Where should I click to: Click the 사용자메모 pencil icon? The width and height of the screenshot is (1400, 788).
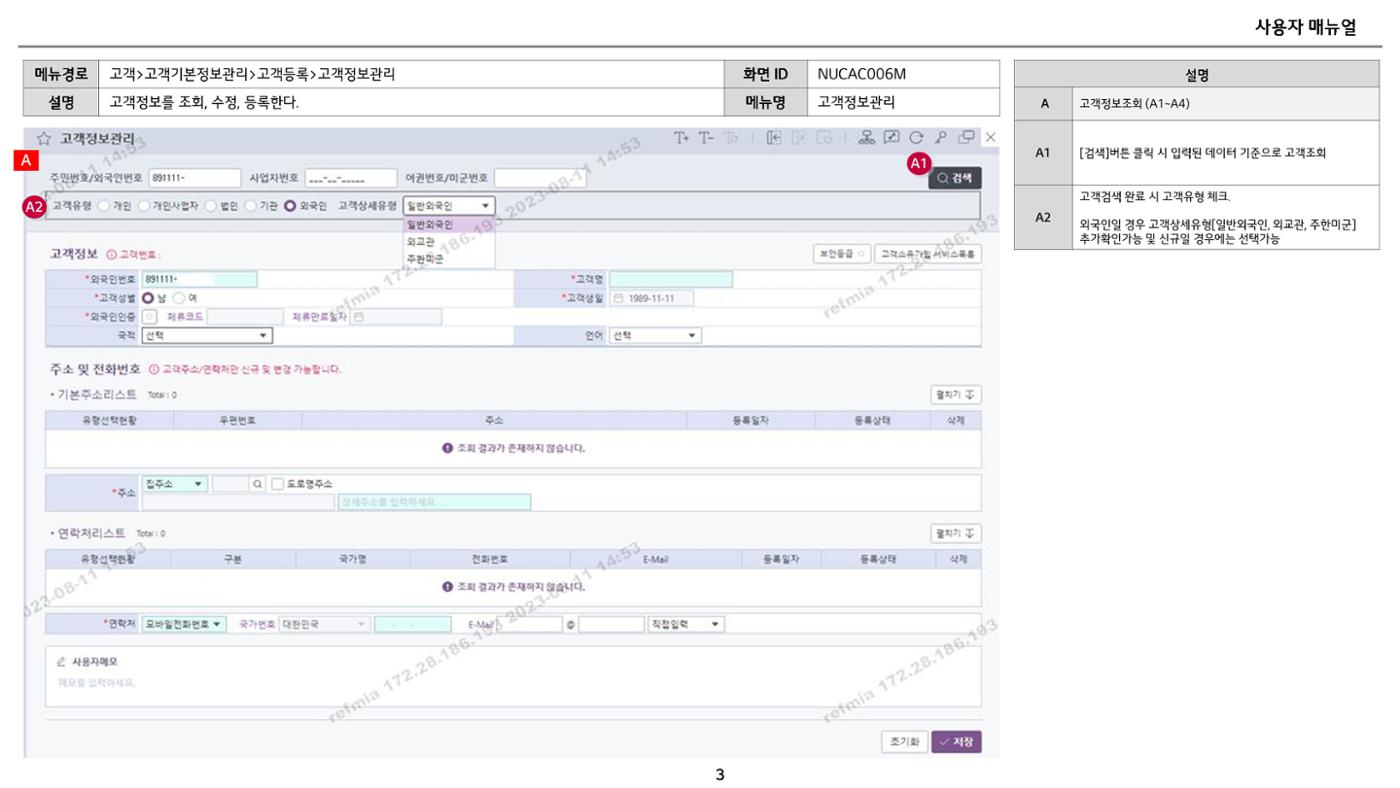coord(61,662)
